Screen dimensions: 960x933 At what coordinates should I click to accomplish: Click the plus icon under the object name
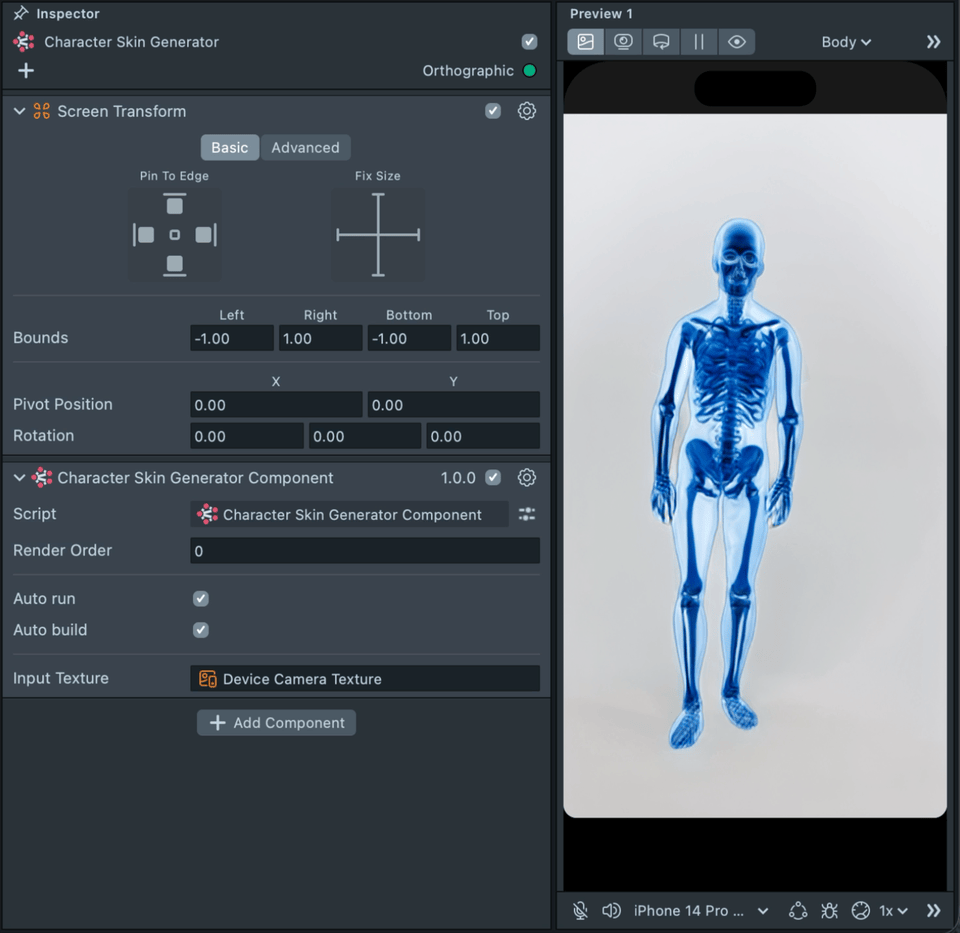[26, 70]
